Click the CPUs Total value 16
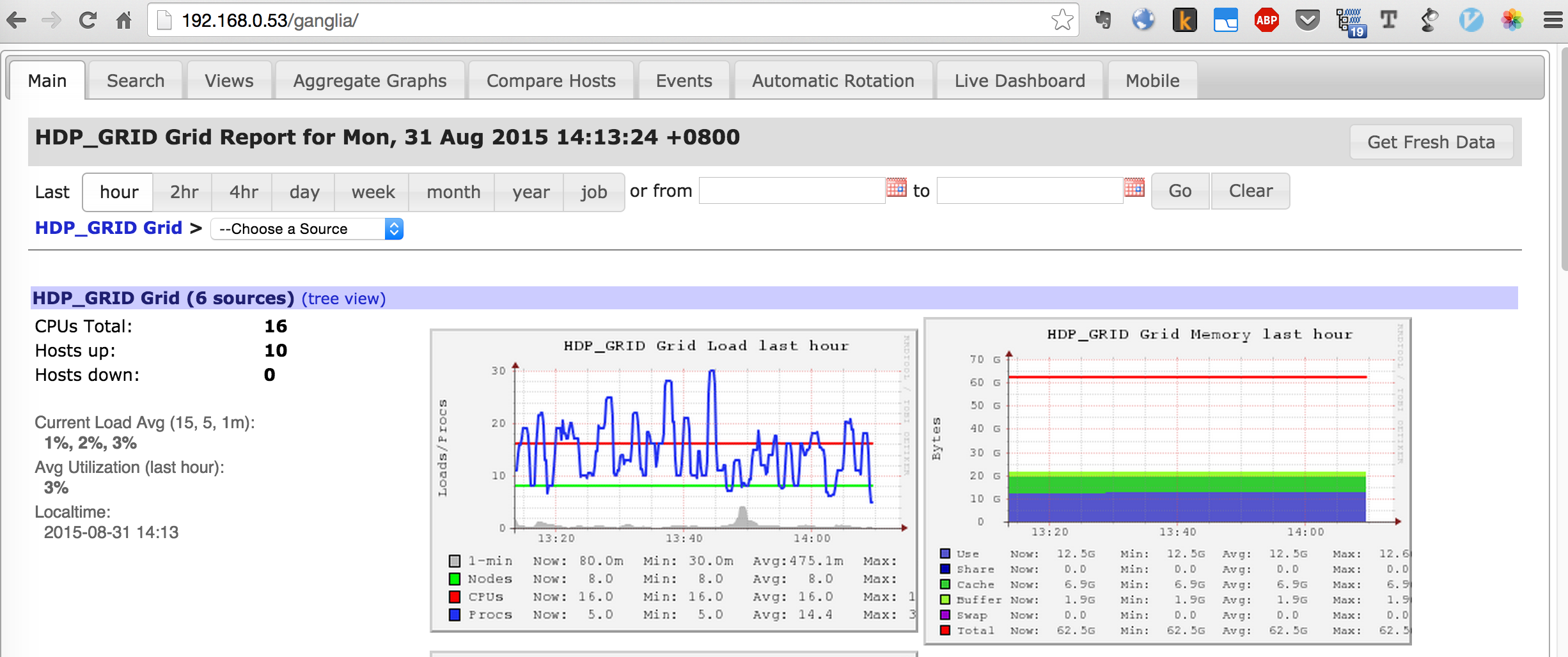 [276, 327]
